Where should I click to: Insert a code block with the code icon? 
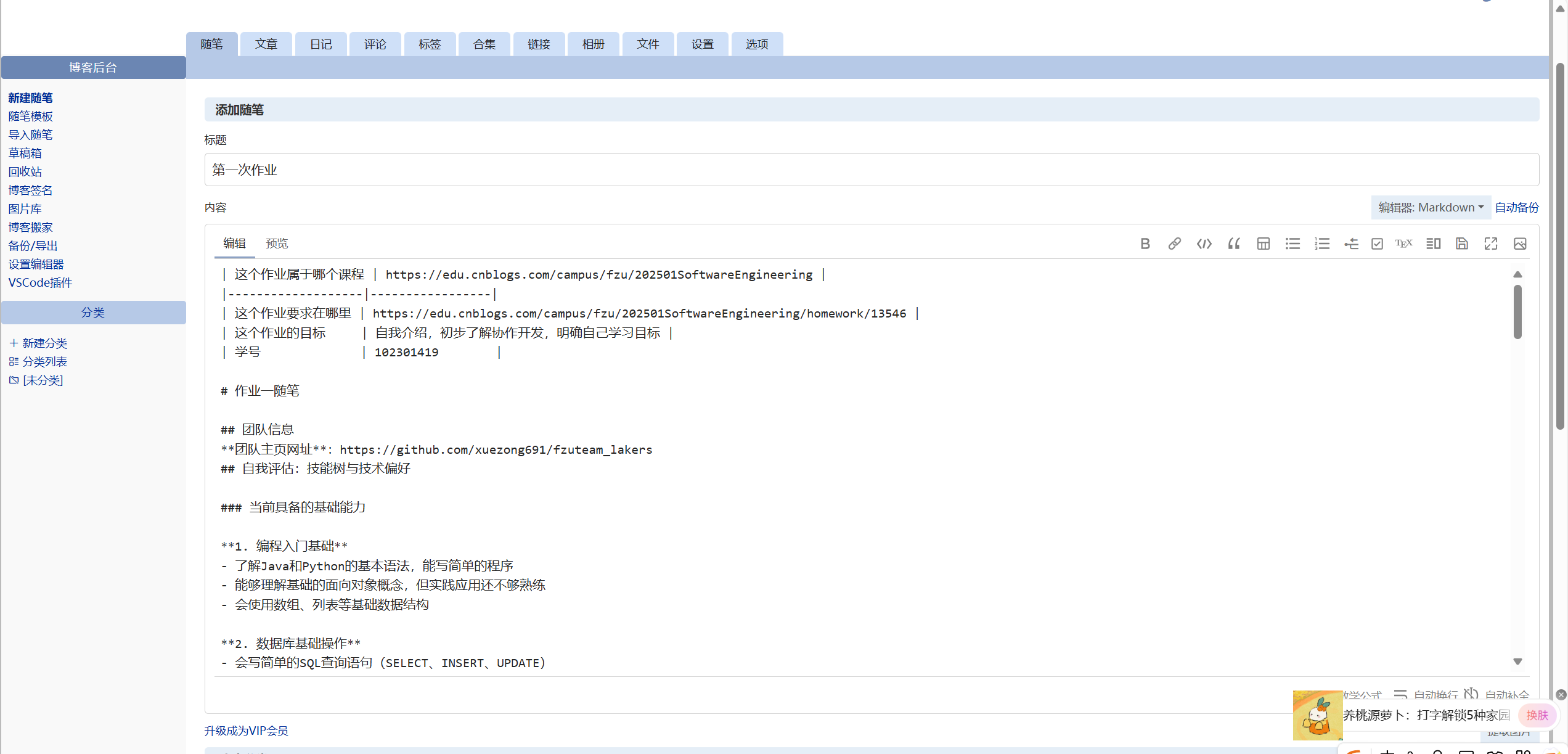click(1204, 244)
